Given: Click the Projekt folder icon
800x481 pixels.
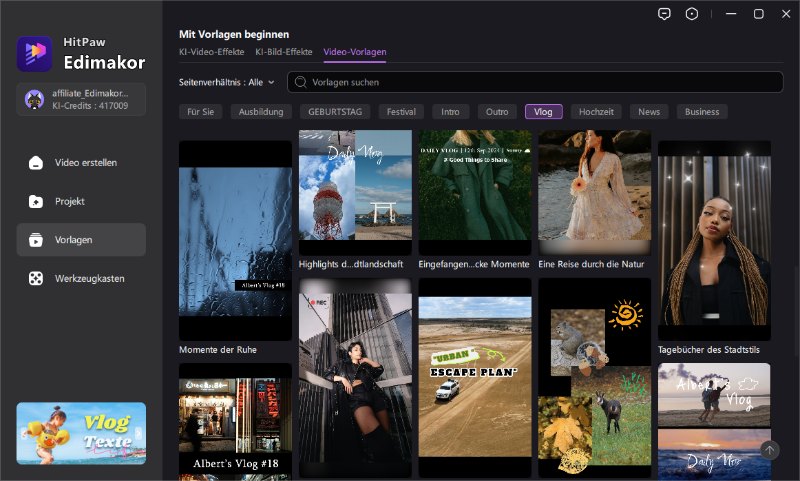Looking at the screenshot, I should (x=36, y=201).
